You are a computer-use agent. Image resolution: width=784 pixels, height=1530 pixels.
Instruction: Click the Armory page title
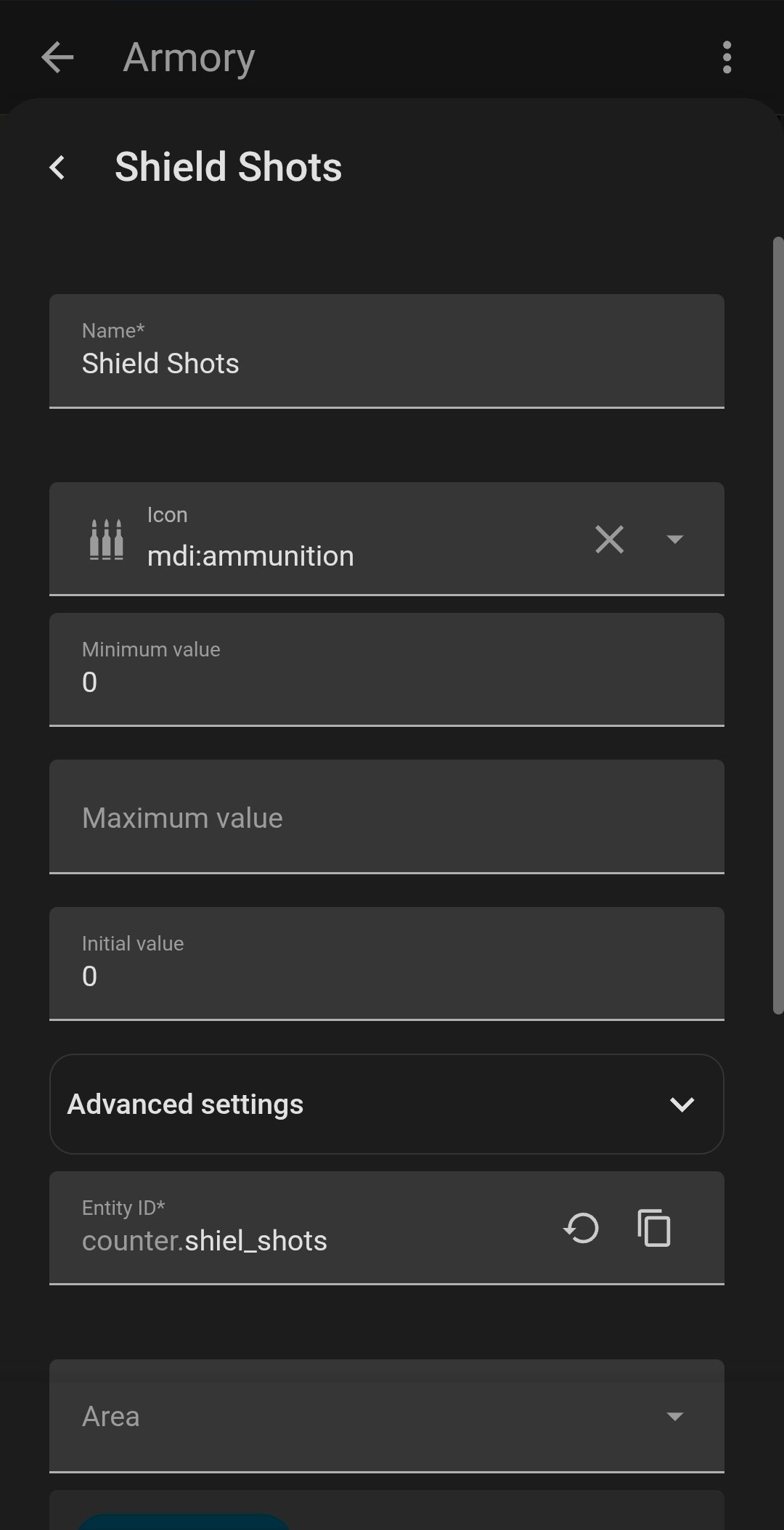tap(189, 57)
